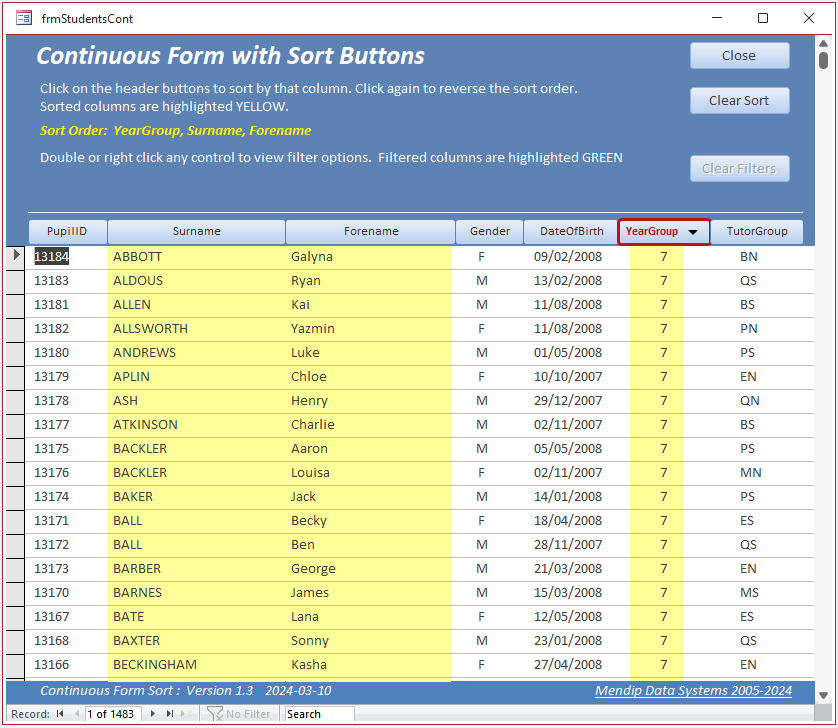Image resolution: width=838 pixels, height=728 pixels.
Task: Select the record selector for row ALLEN
Action: [15, 305]
